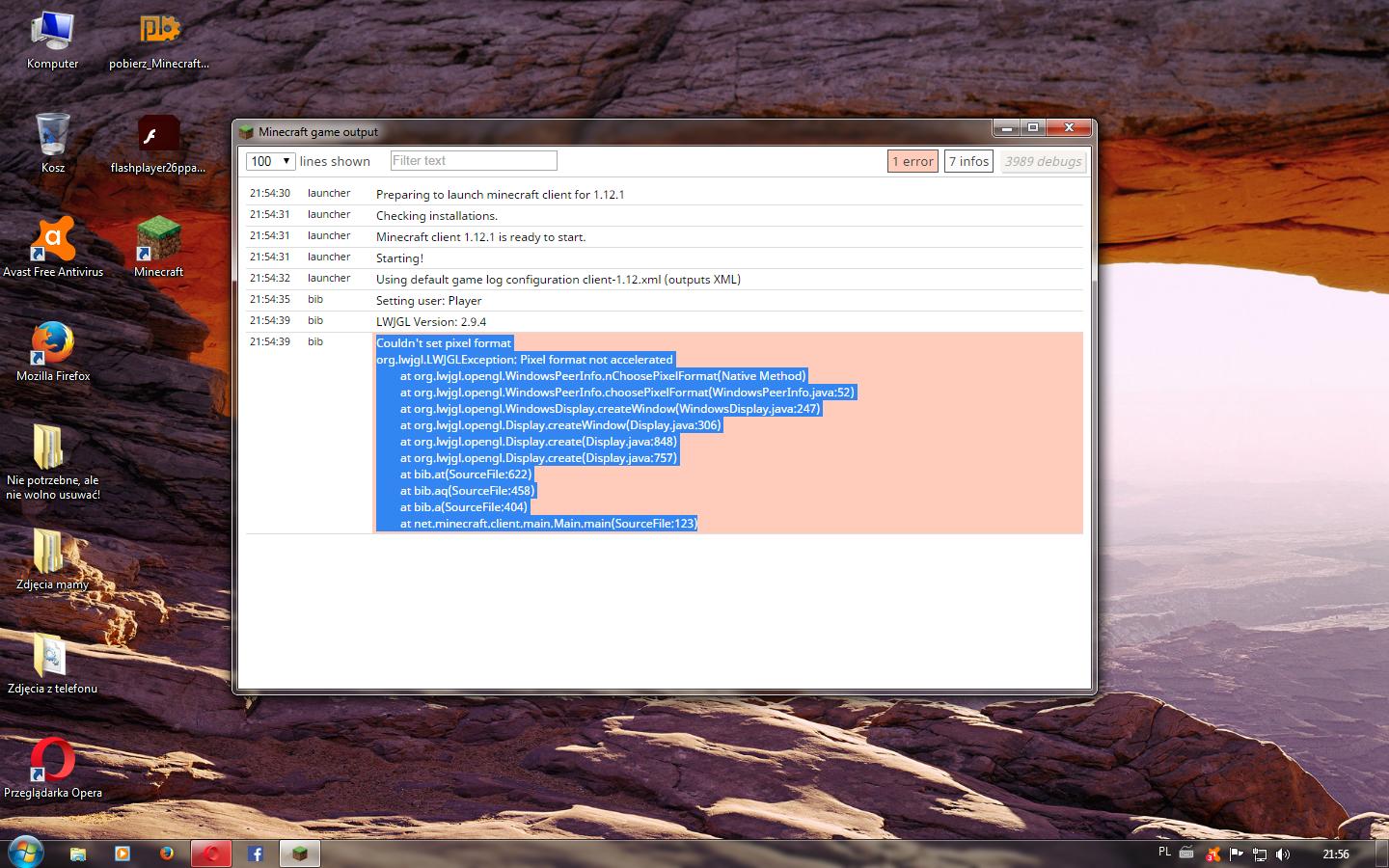Select the flashplayer installer desktop icon
This screenshot has width=1389, height=868.
(158, 142)
